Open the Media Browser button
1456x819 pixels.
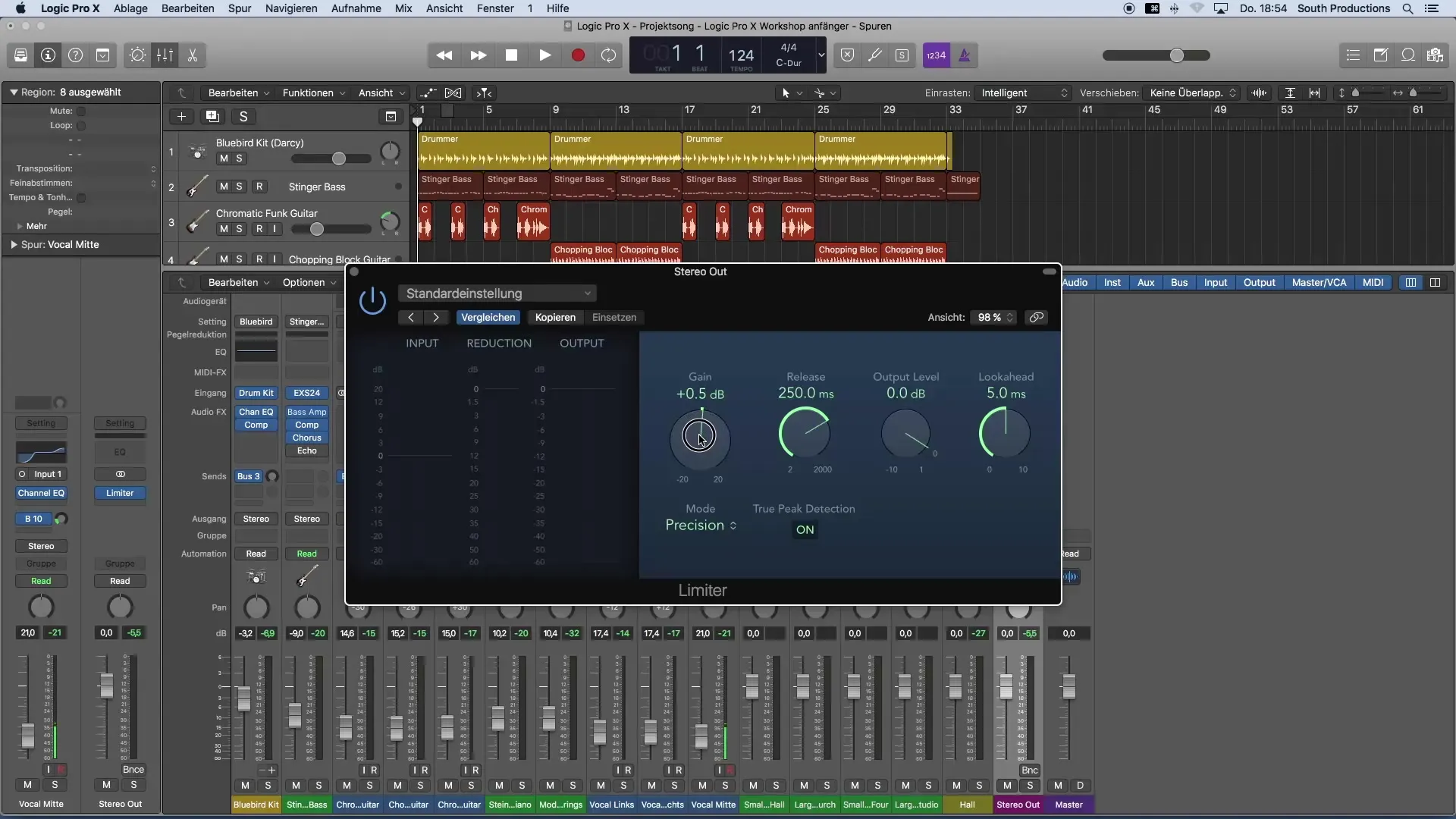pos(1435,55)
